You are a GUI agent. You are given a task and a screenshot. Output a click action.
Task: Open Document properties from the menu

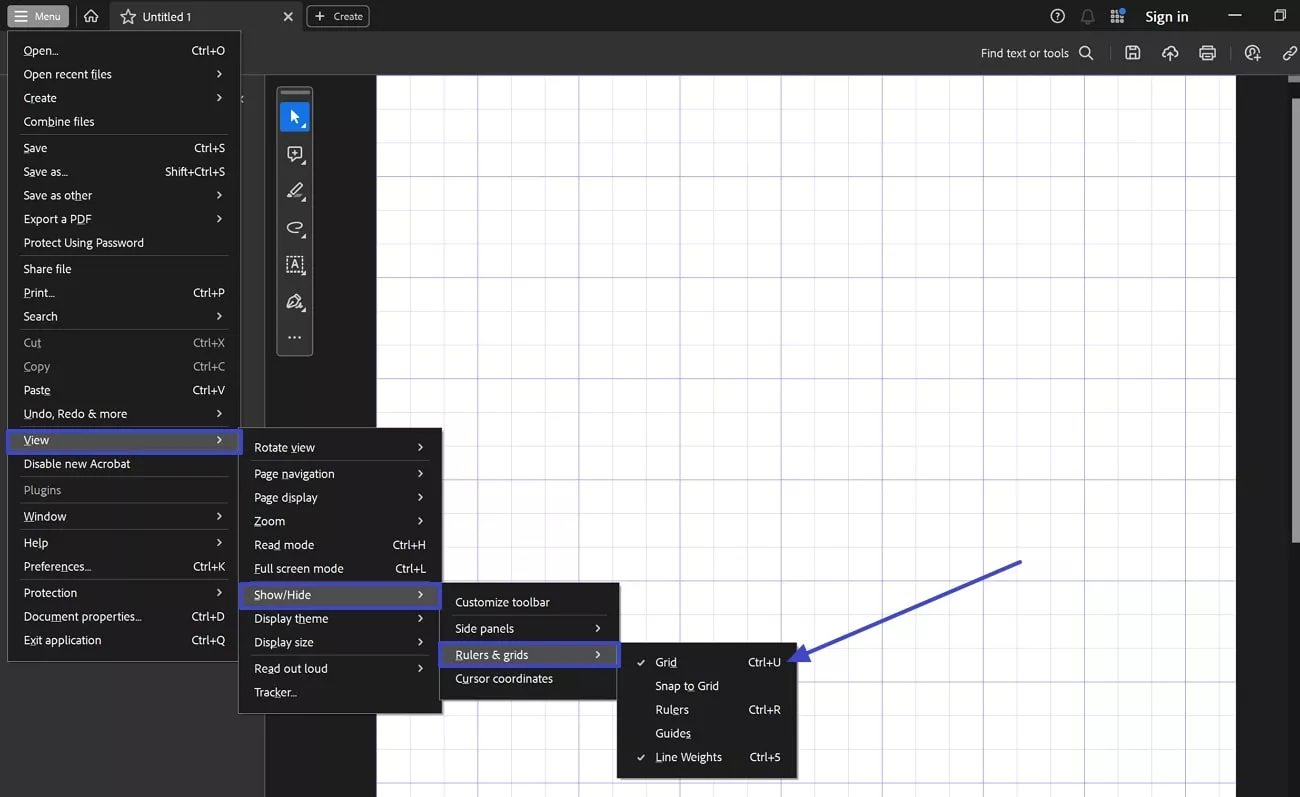click(x=83, y=616)
